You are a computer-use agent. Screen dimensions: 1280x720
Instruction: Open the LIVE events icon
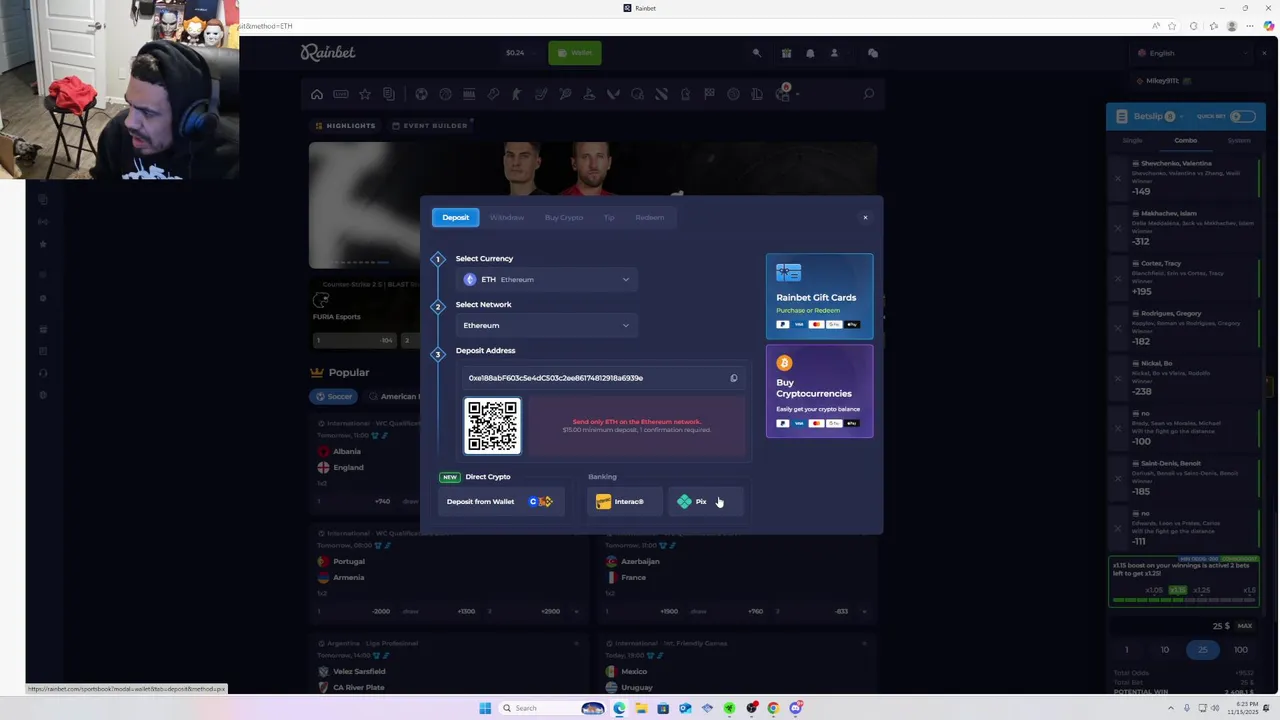click(341, 94)
